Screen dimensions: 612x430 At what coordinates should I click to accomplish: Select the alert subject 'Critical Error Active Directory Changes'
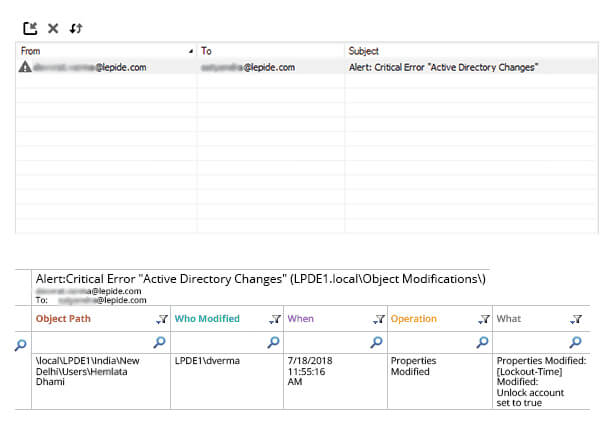click(443, 67)
